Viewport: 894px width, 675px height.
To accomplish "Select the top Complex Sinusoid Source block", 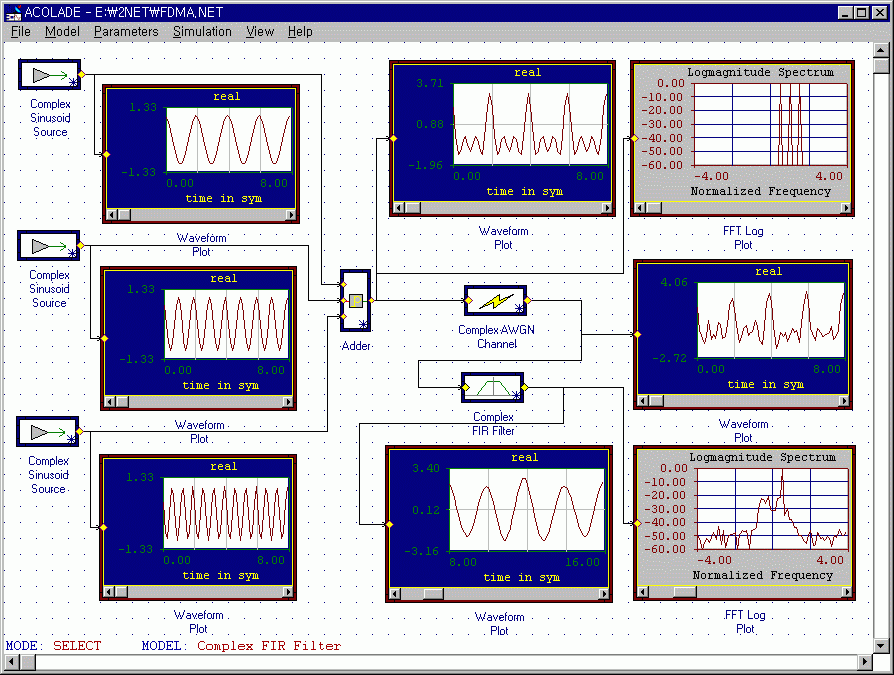I will pyautogui.click(x=50, y=75).
